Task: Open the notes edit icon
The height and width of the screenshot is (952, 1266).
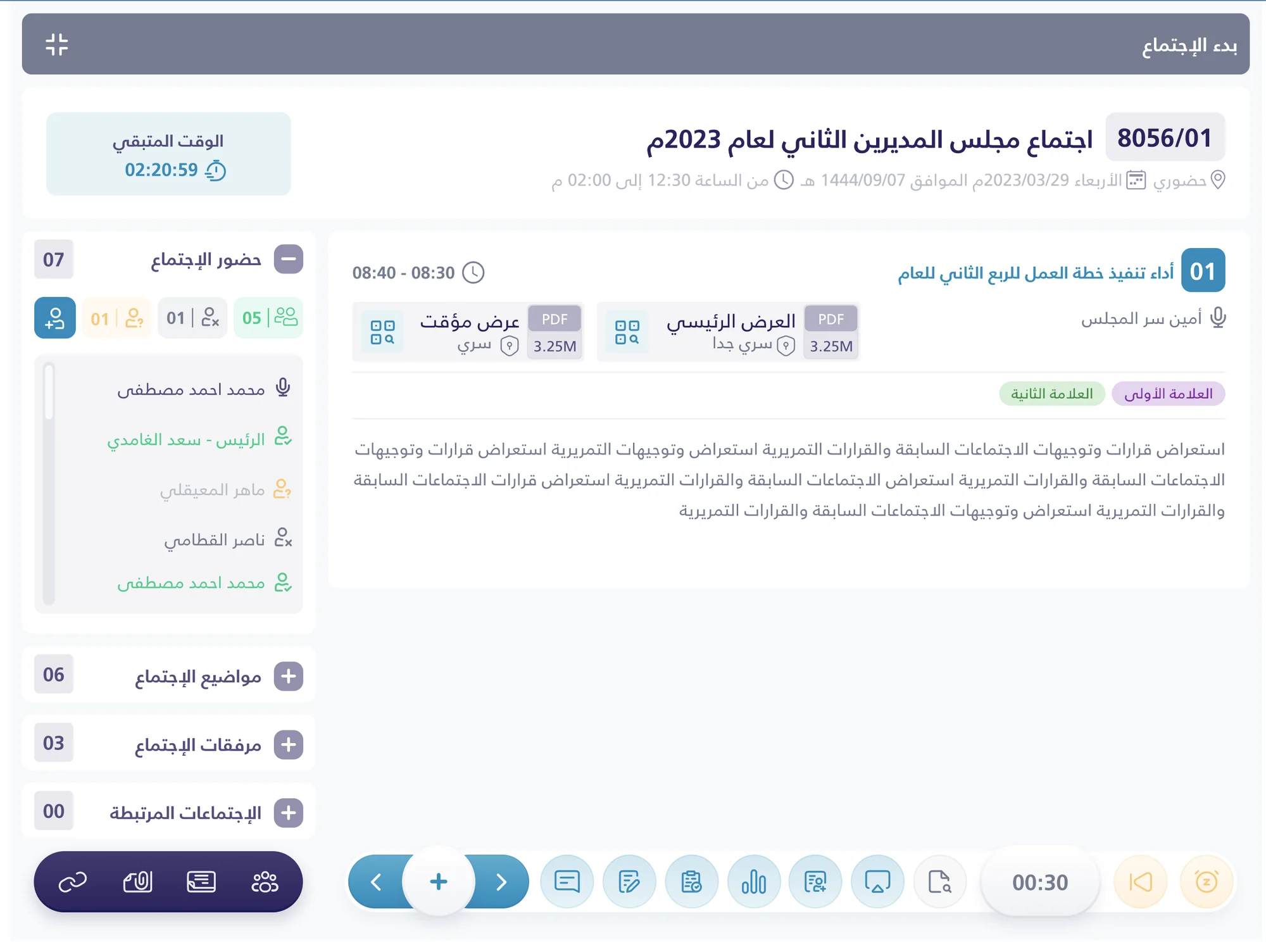Action: pos(629,882)
